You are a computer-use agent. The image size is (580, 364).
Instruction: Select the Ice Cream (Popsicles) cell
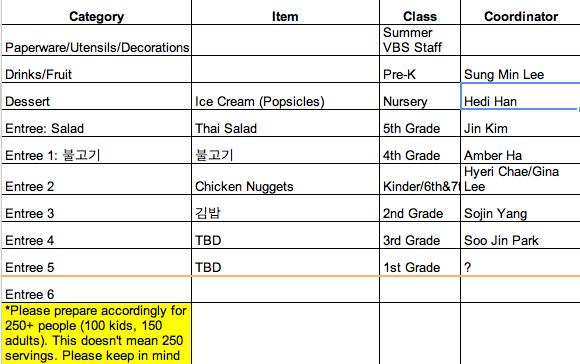pos(285,96)
